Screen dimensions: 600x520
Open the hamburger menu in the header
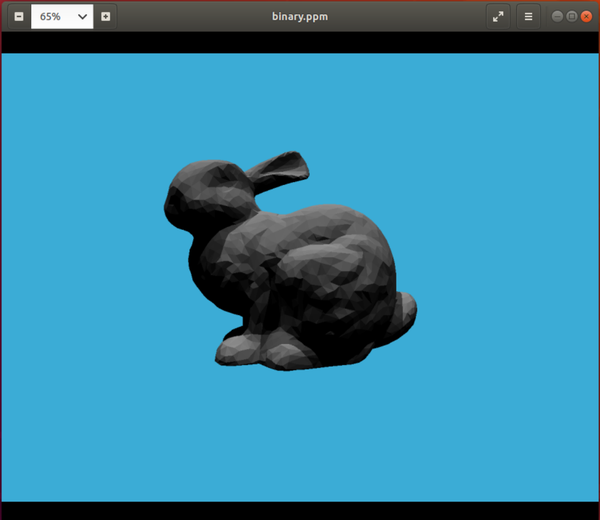pyautogui.click(x=528, y=16)
